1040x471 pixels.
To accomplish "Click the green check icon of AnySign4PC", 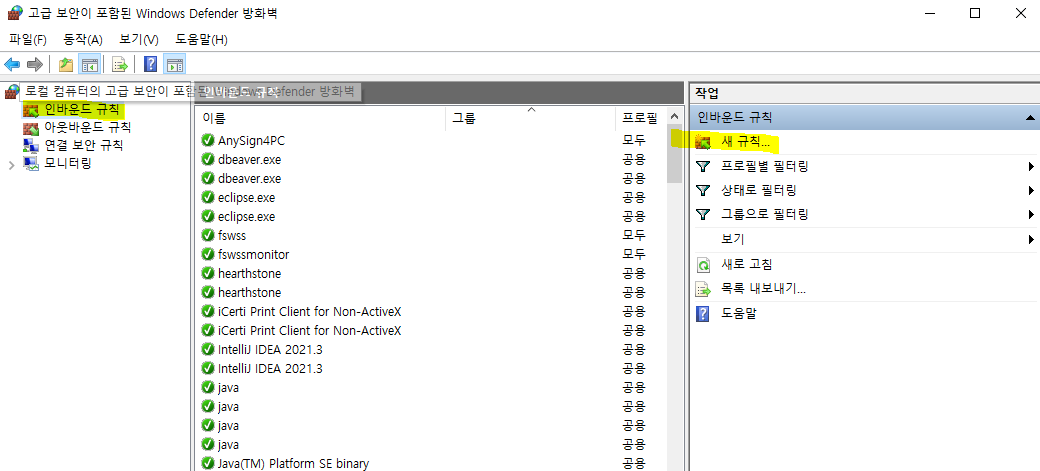I will coord(208,141).
